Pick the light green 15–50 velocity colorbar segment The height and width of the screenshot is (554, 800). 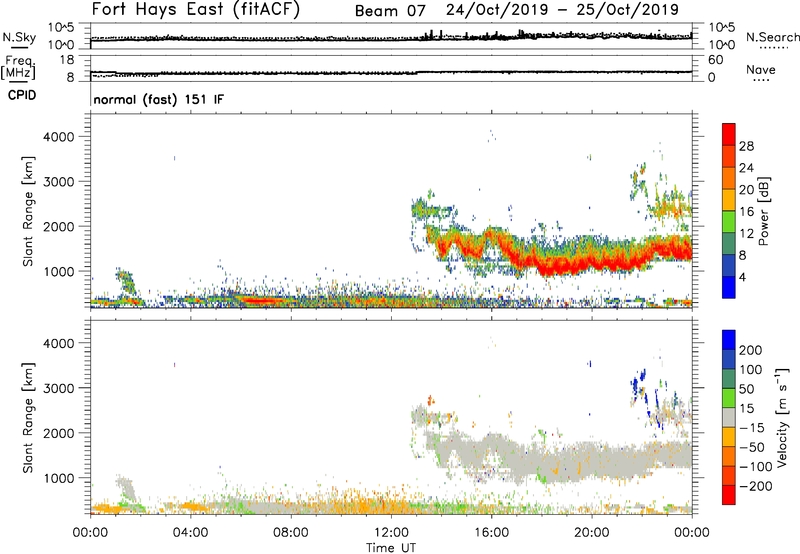coord(729,398)
